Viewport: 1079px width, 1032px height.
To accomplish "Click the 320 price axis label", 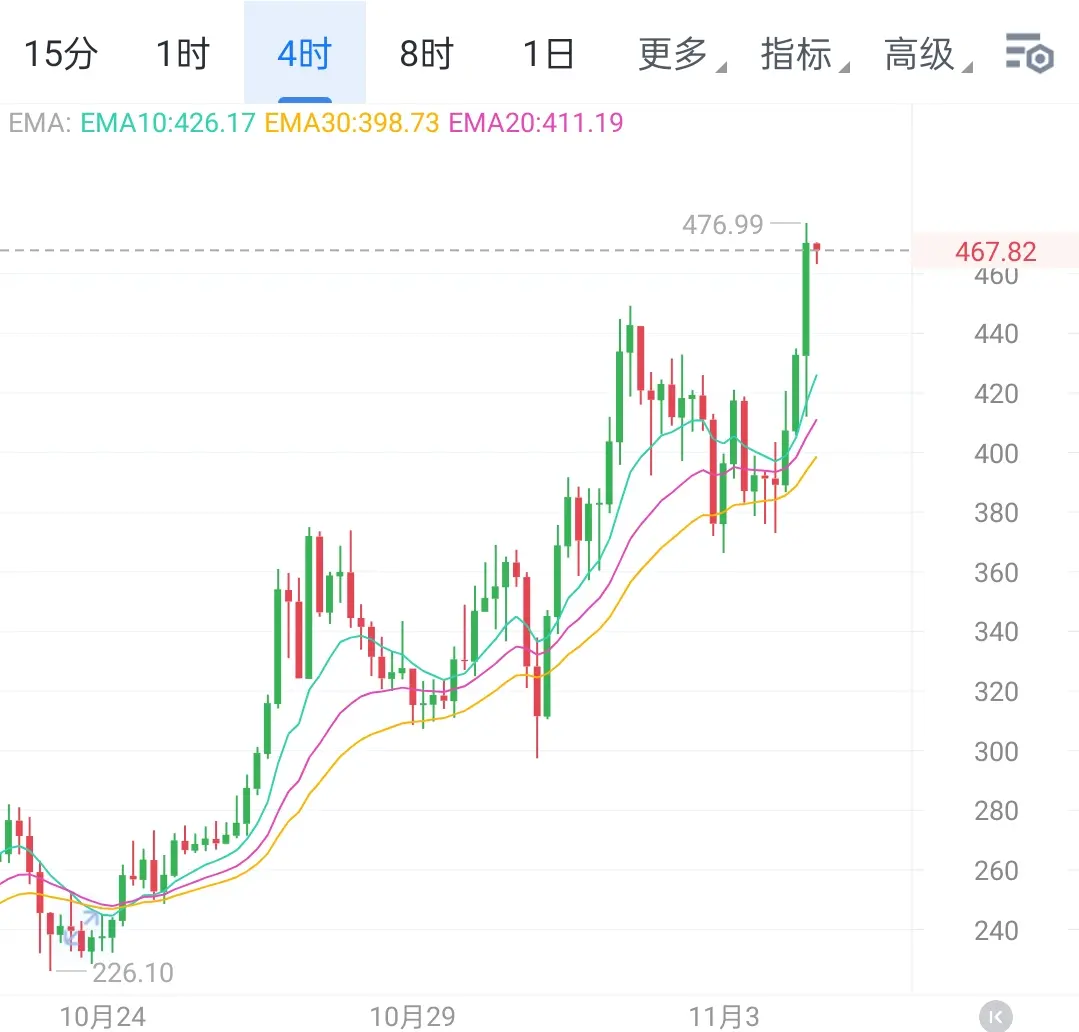I will click(x=996, y=692).
